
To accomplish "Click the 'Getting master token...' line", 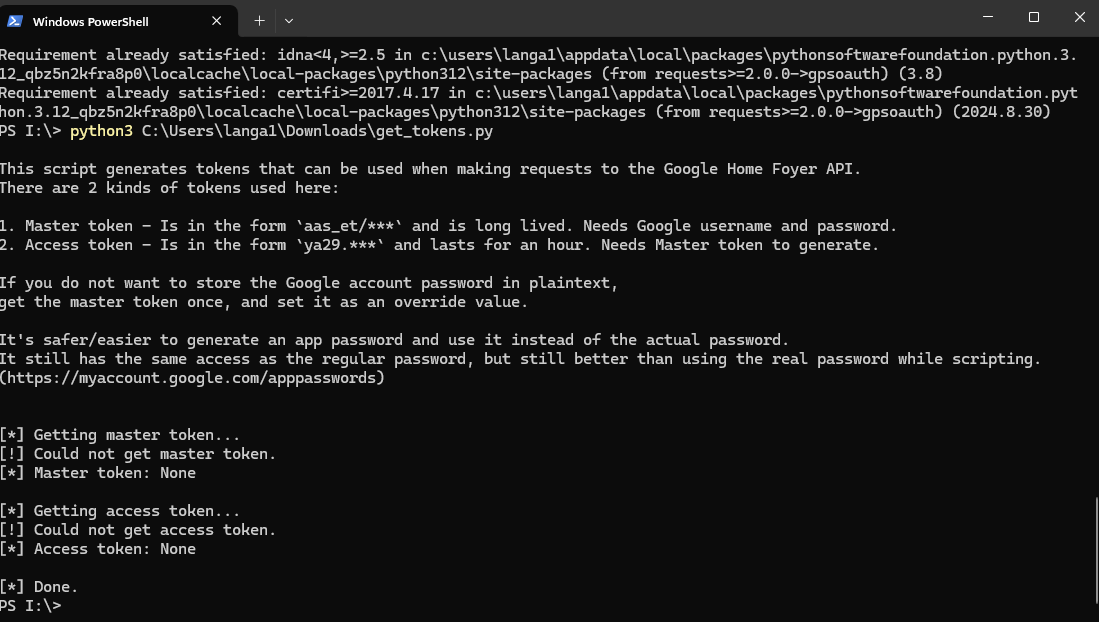I will tap(120, 435).
